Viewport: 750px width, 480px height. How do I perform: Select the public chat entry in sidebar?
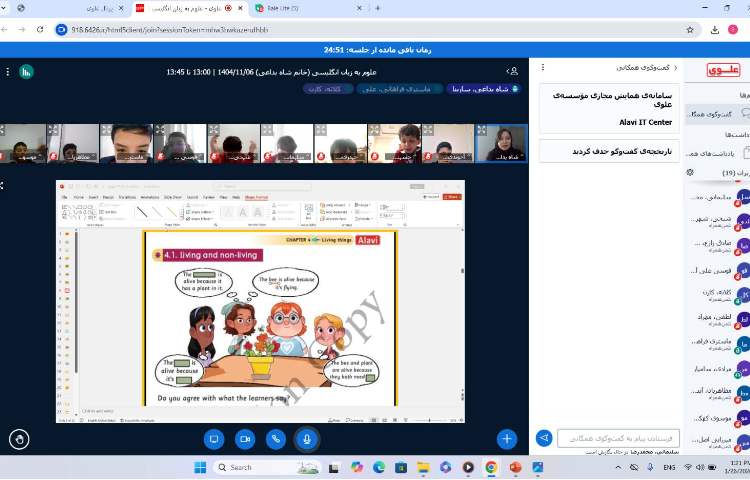pyautogui.click(x=717, y=114)
